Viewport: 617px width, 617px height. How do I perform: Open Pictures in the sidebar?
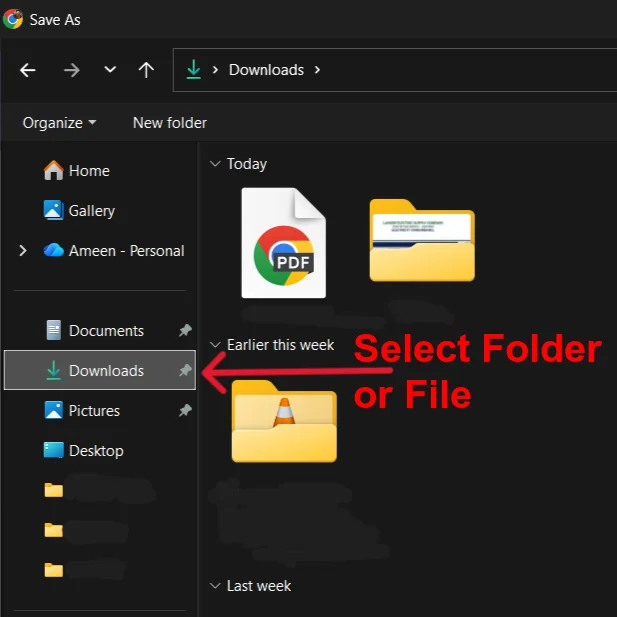(82, 410)
